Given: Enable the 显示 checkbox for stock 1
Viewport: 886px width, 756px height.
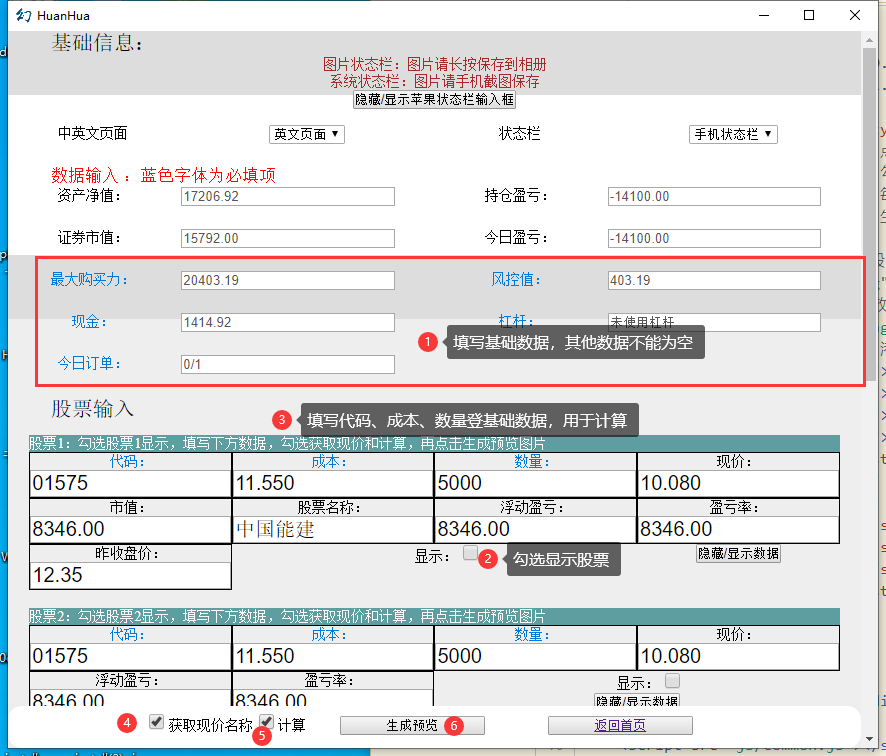Looking at the screenshot, I should pyautogui.click(x=470, y=554).
